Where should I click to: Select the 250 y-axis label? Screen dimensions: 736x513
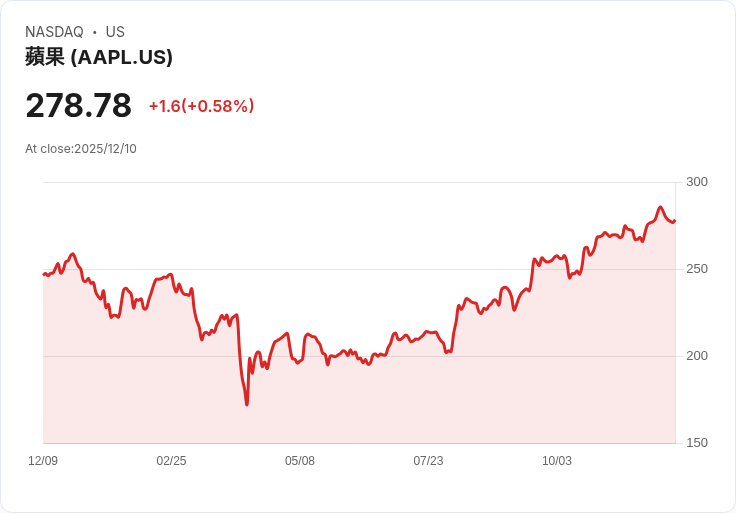[x=697, y=269]
